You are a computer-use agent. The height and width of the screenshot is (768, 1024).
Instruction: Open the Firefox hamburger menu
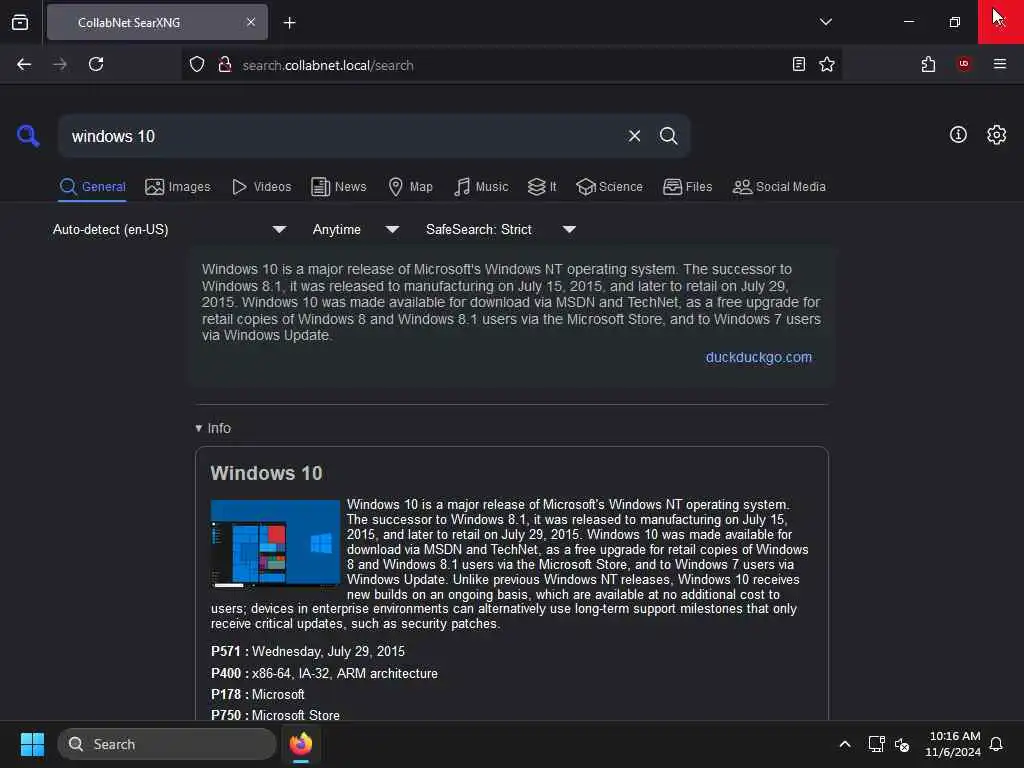(999, 64)
